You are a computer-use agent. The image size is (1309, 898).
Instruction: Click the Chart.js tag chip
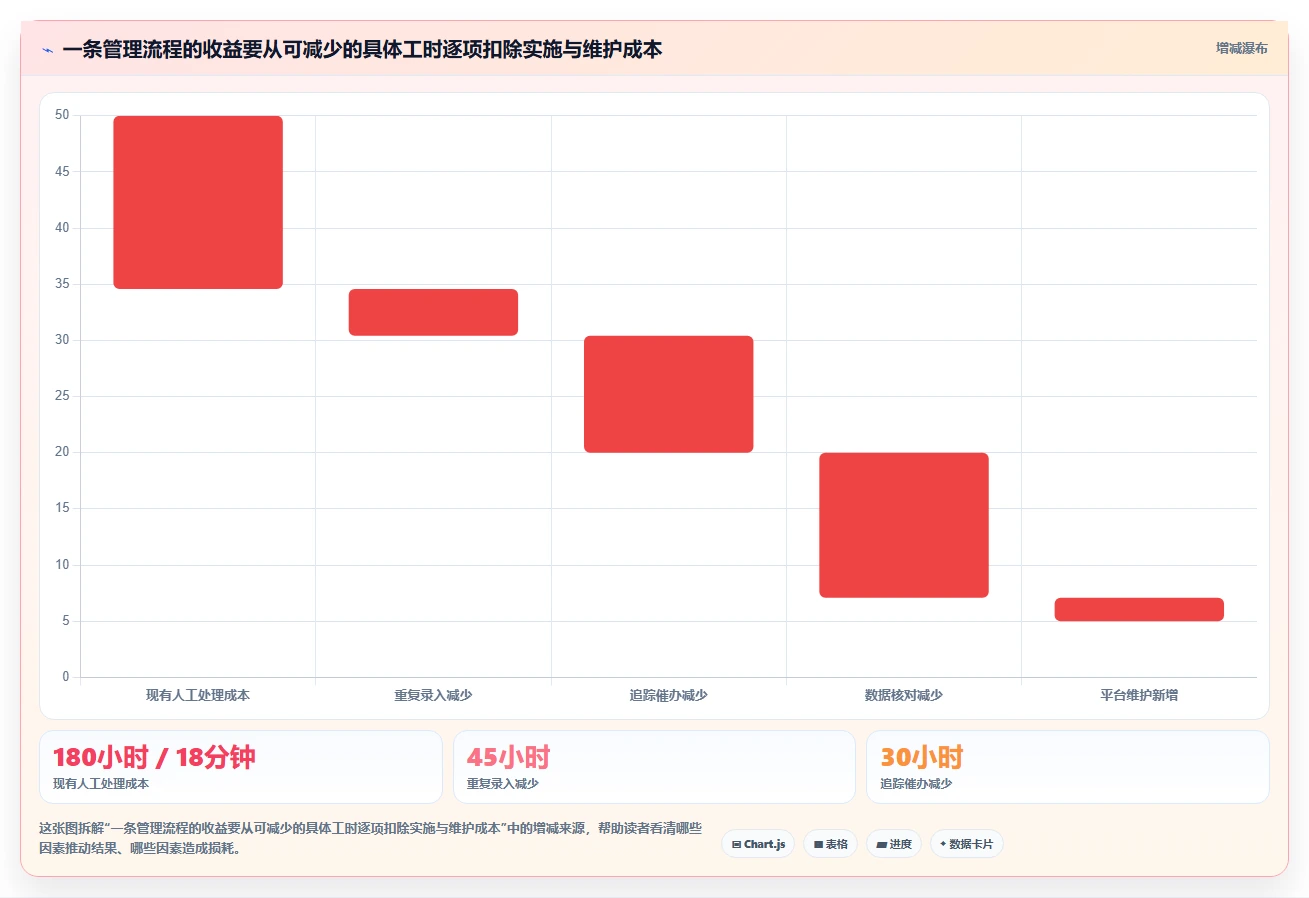pos(758,844)
